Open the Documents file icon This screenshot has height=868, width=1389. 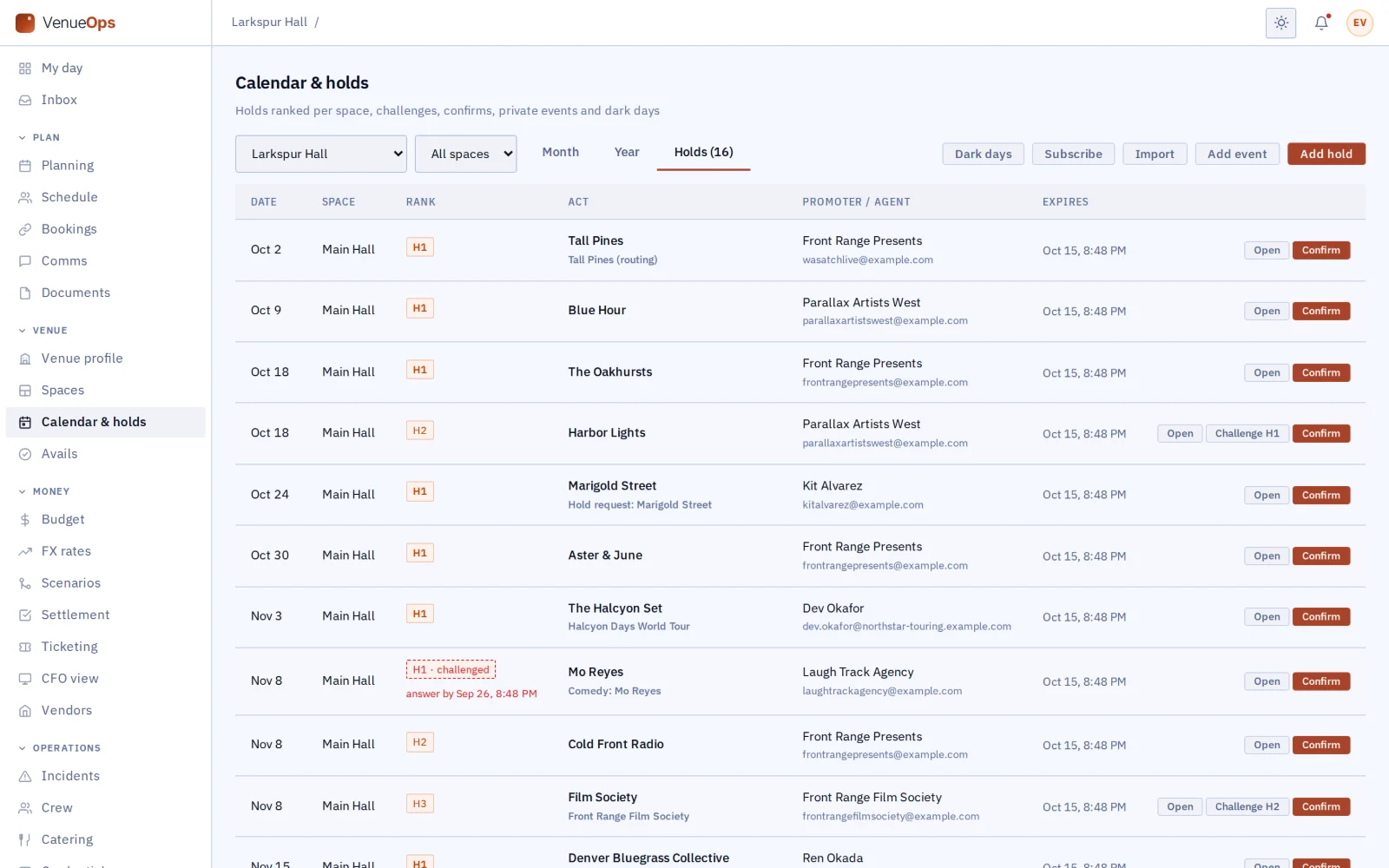pos(25,293)
